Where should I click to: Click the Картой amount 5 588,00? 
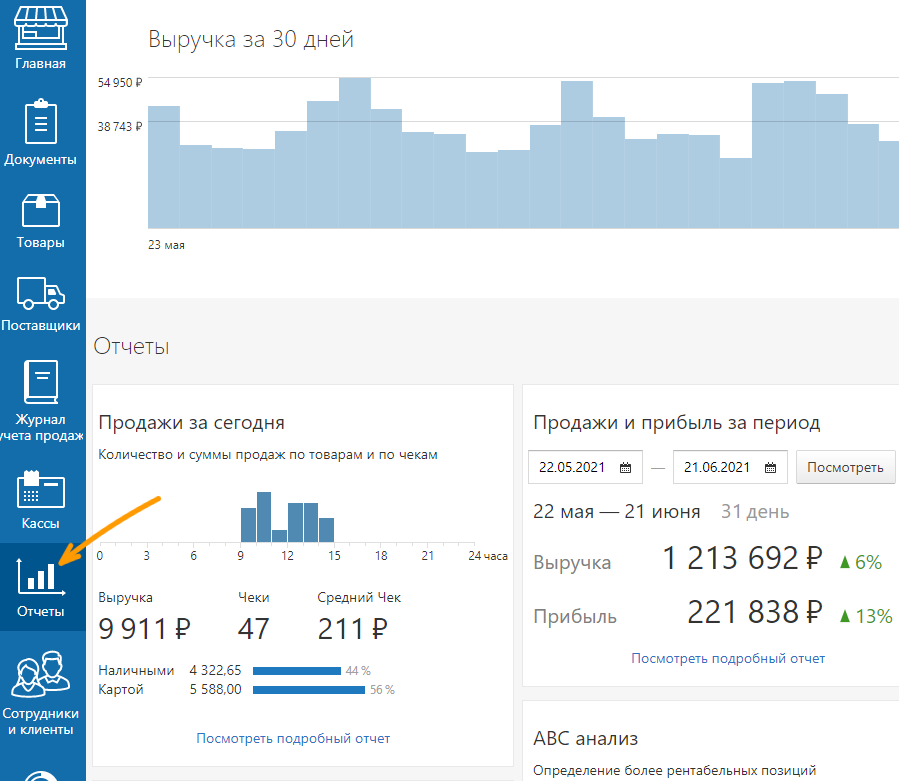click(216, 689)
